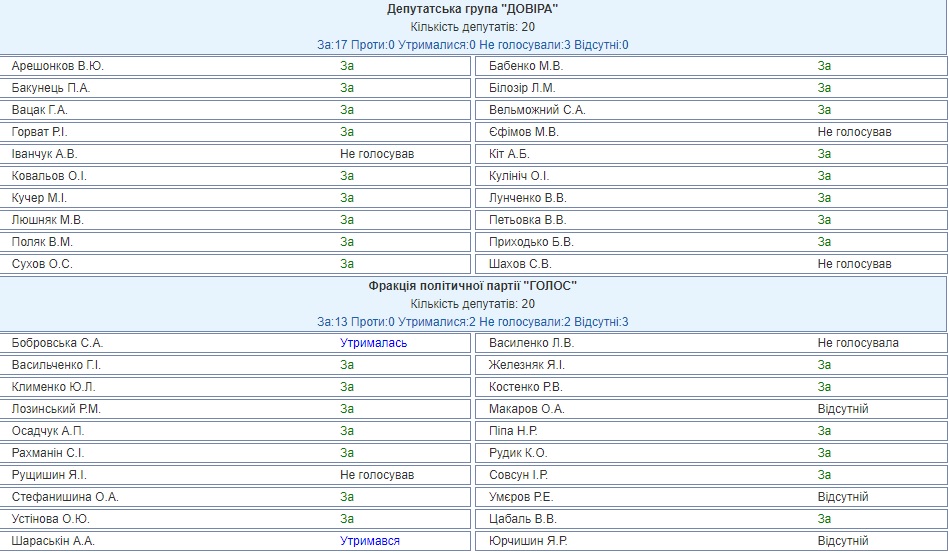Click deputy Осадчук А.П.
Viewport: 949px width, 553px height.
pos(48,431)
